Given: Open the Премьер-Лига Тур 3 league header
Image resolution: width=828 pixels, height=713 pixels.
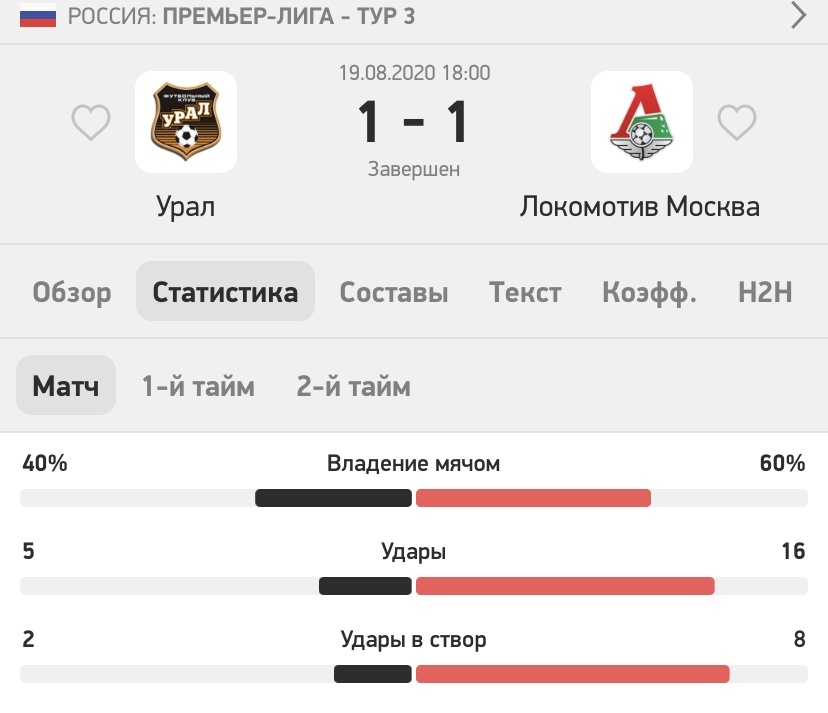Looking at the screenshot, I should (241, 16).
